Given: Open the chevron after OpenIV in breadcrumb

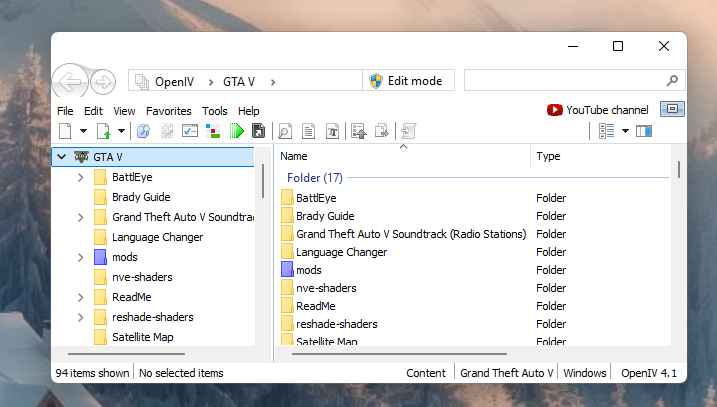Looking at the screenshot, I should [211, 82].
